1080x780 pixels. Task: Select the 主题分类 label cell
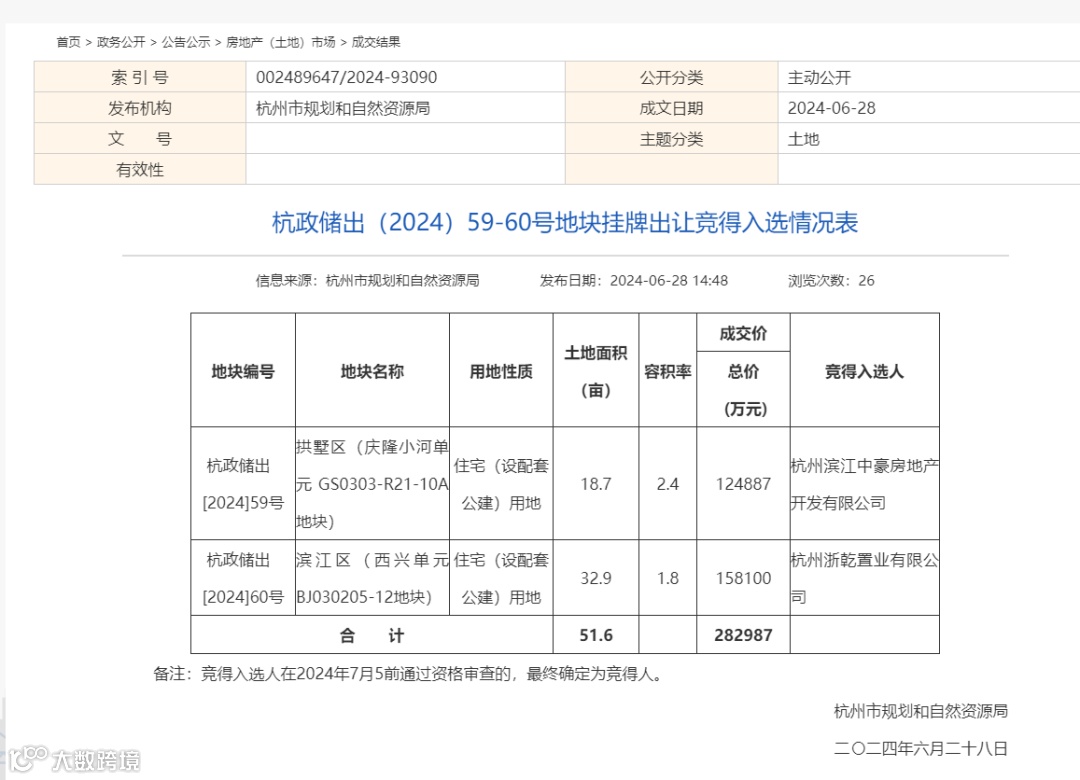(x=672, y=138)
